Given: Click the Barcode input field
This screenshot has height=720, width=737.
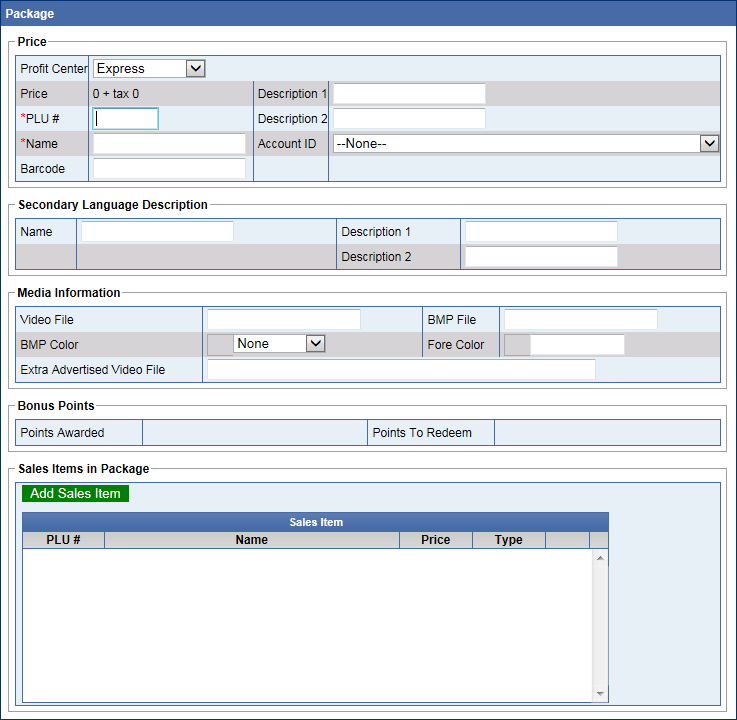Looking at the screenshot, I should (x=169, y=169).
